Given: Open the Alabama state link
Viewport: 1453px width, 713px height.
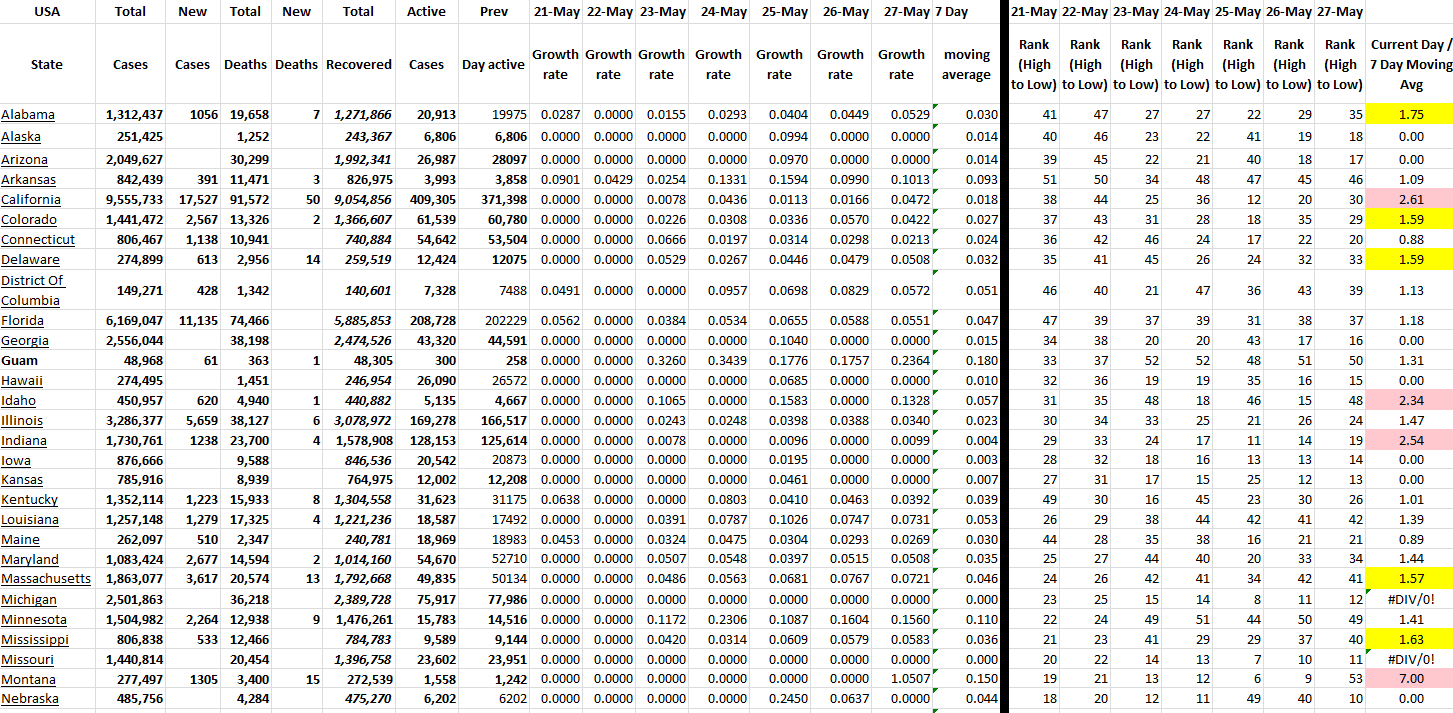Looking at the screenshot, I should click(28, 115).
